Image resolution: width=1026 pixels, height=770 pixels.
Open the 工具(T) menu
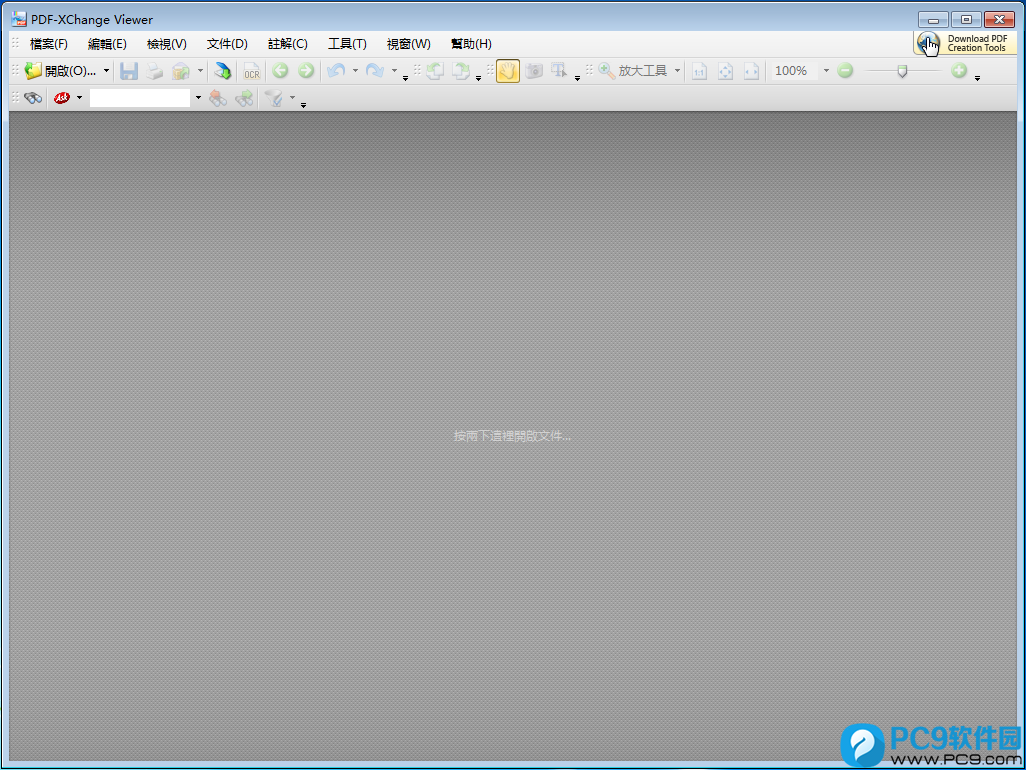coord(347,44)
